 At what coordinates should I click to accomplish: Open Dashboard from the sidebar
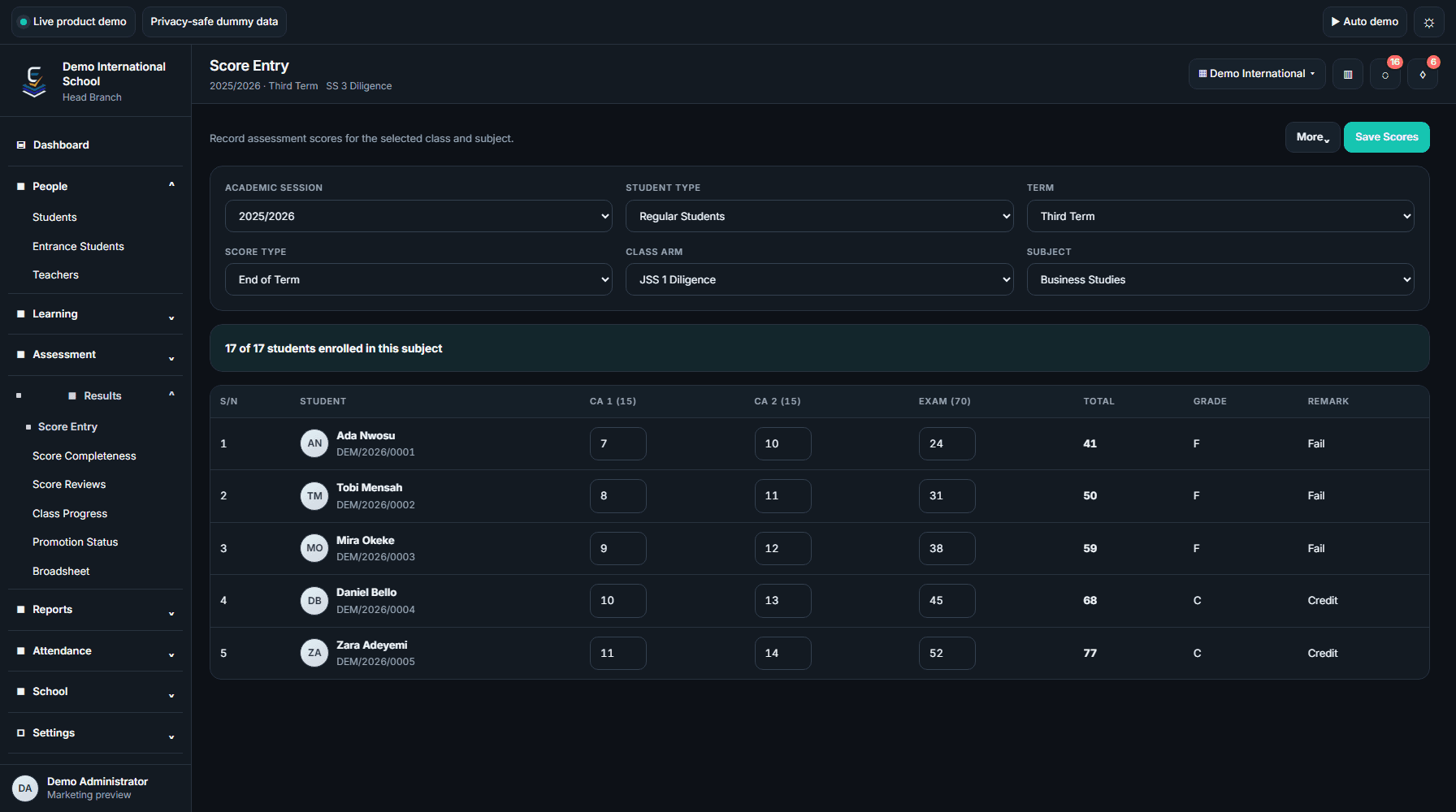95,145
